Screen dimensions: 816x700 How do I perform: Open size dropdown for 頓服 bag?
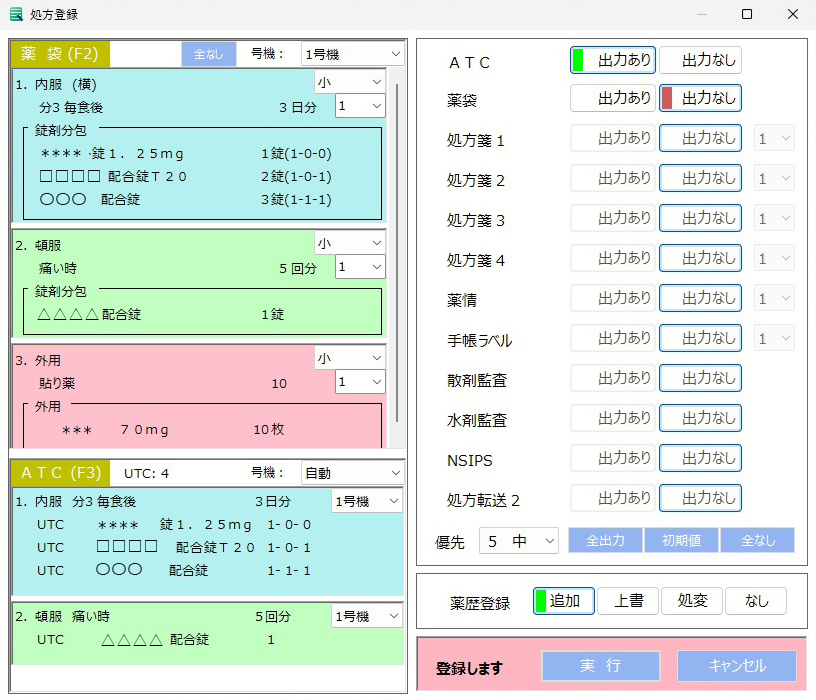tap(349, 243)
